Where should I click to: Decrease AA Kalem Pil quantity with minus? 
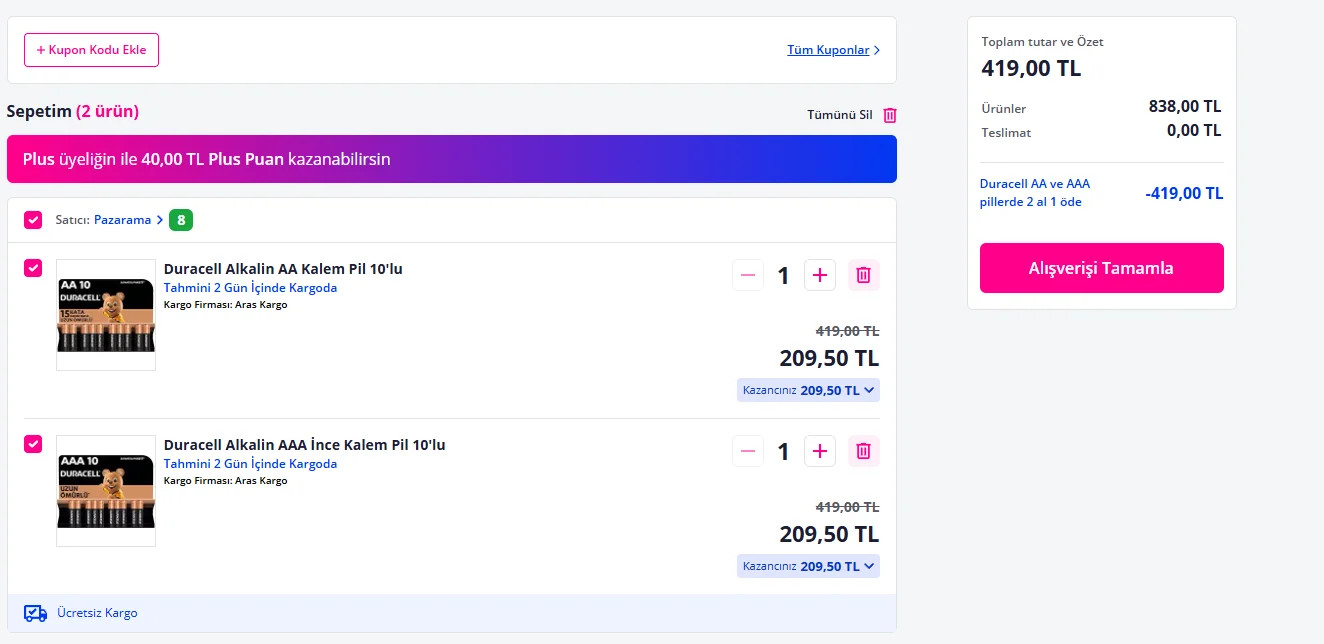point(748,275)
